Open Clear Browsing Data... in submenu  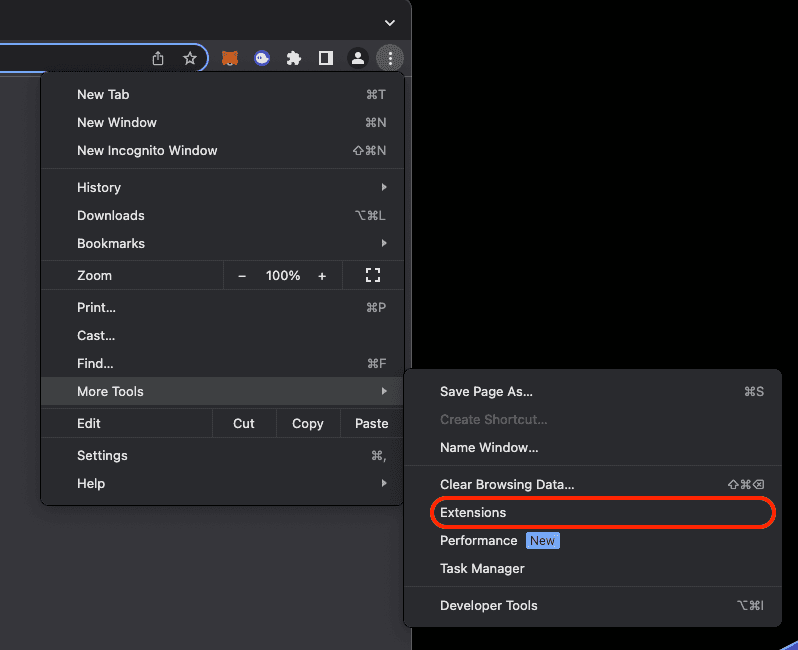(x=593, y=485)
